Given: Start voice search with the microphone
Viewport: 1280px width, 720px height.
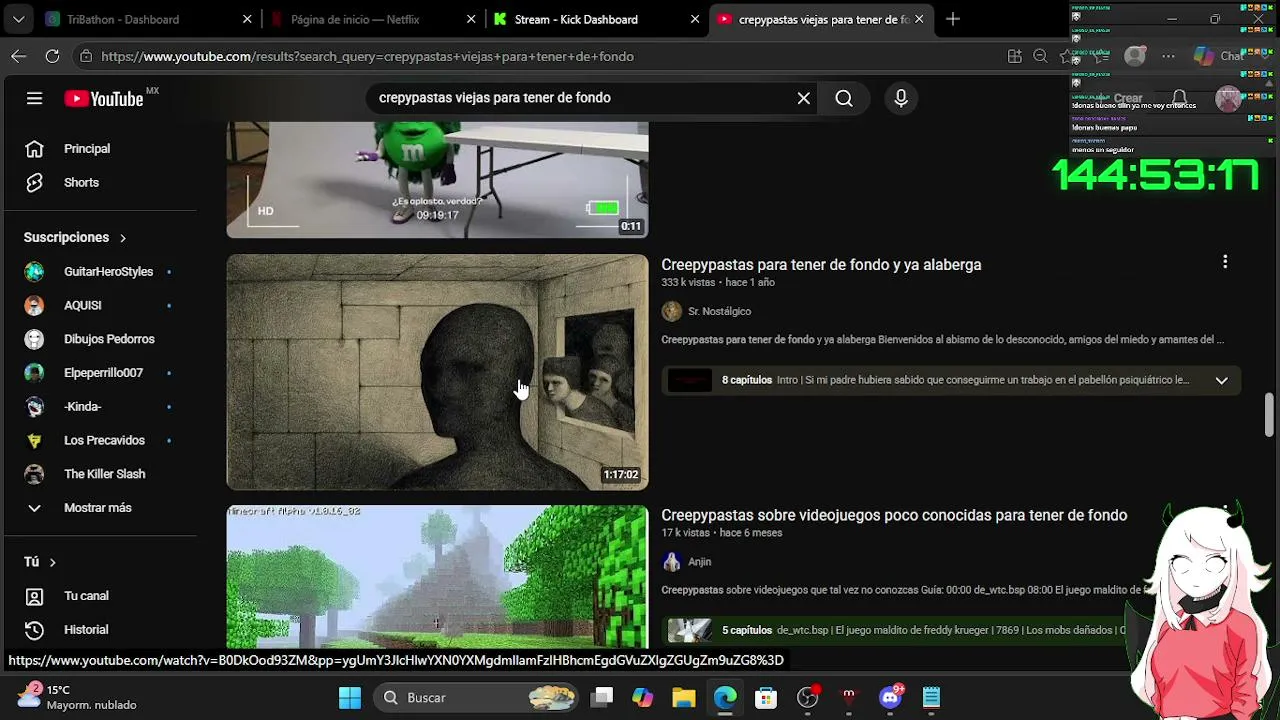Looking at the screenshot, I should pyautogui.click(x=901, y=98).
